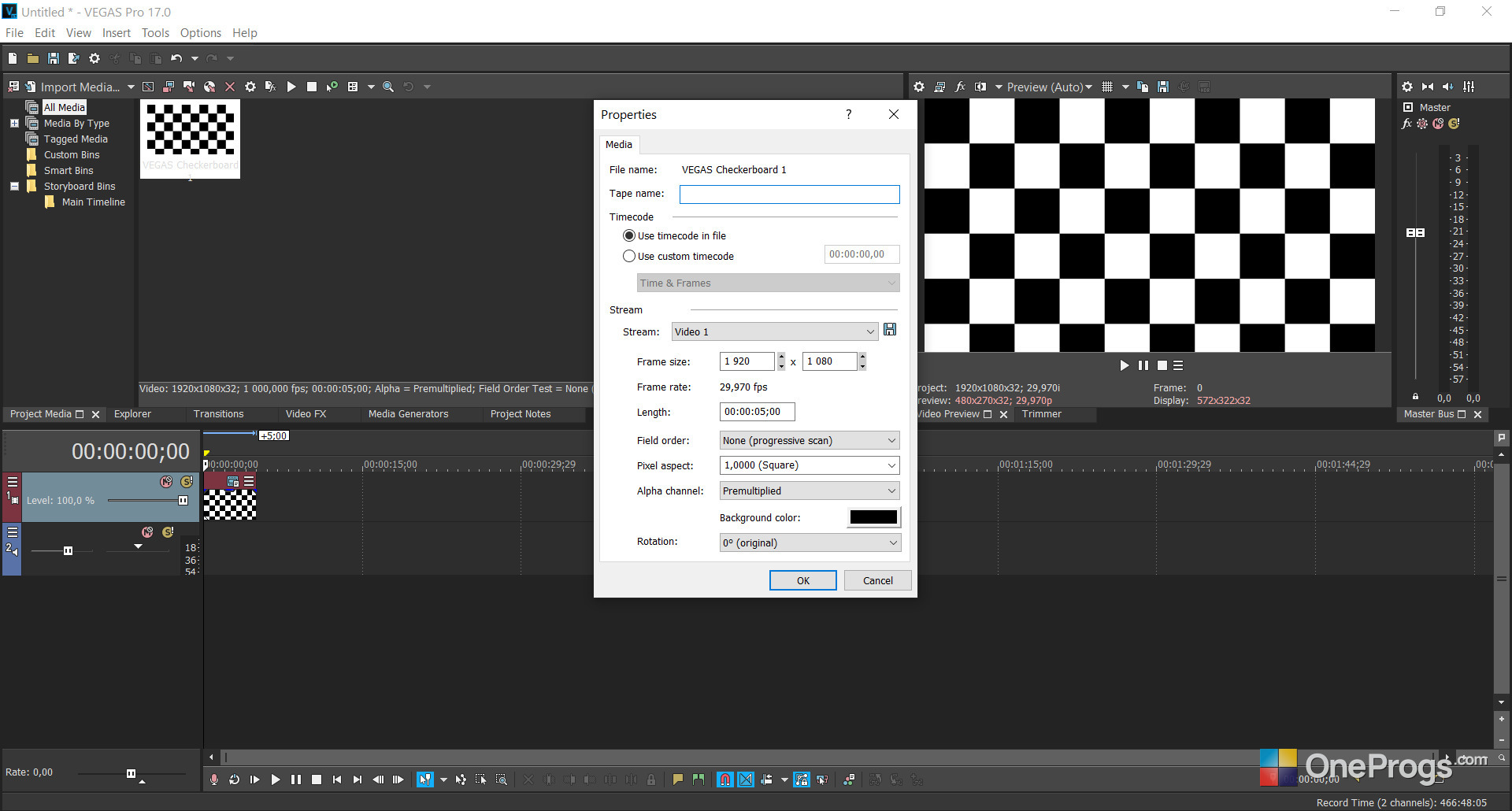This screenshot has height=811, width=1512.
Task: Remove selected media with the red X
Action: point(230,87)
